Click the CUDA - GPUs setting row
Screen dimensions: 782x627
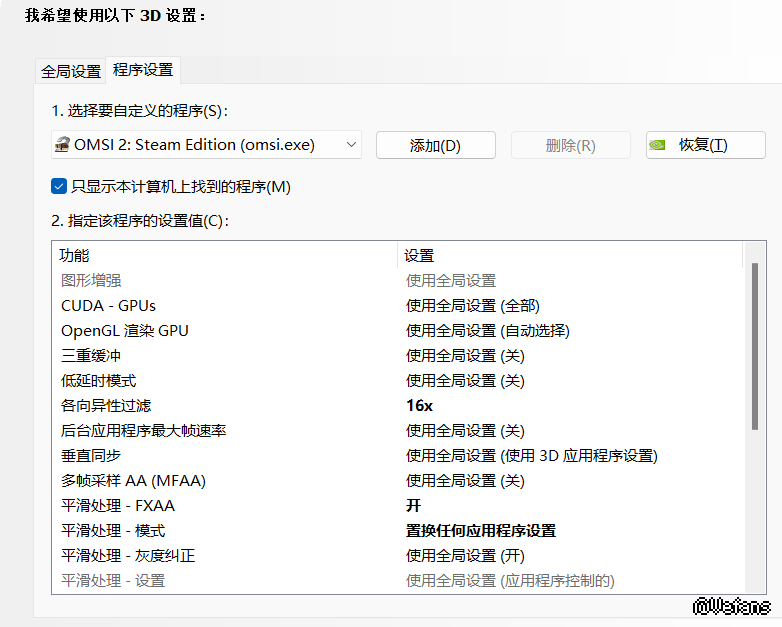(108, 306)
